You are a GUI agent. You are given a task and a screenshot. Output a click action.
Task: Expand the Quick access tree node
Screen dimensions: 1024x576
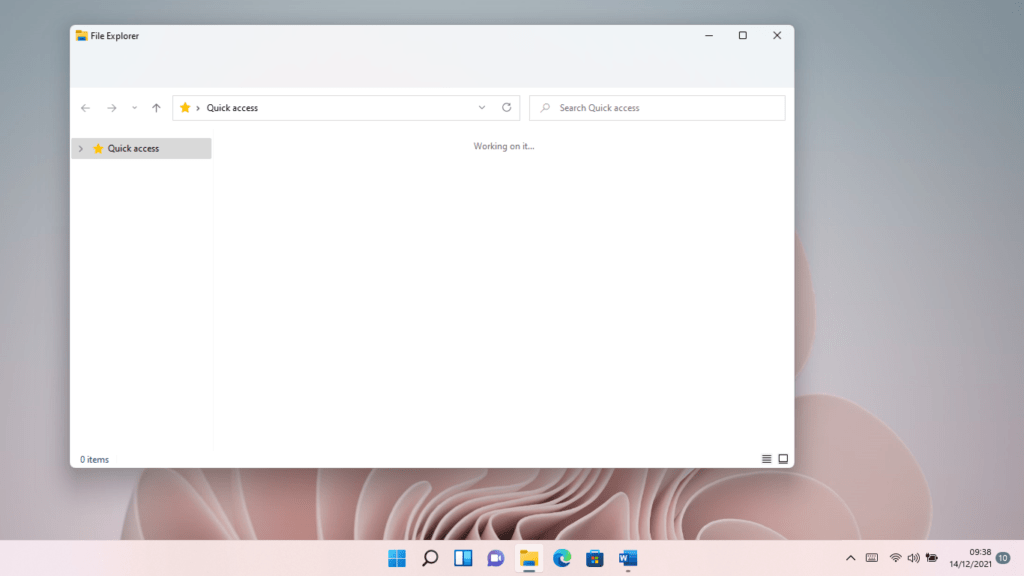80,148
